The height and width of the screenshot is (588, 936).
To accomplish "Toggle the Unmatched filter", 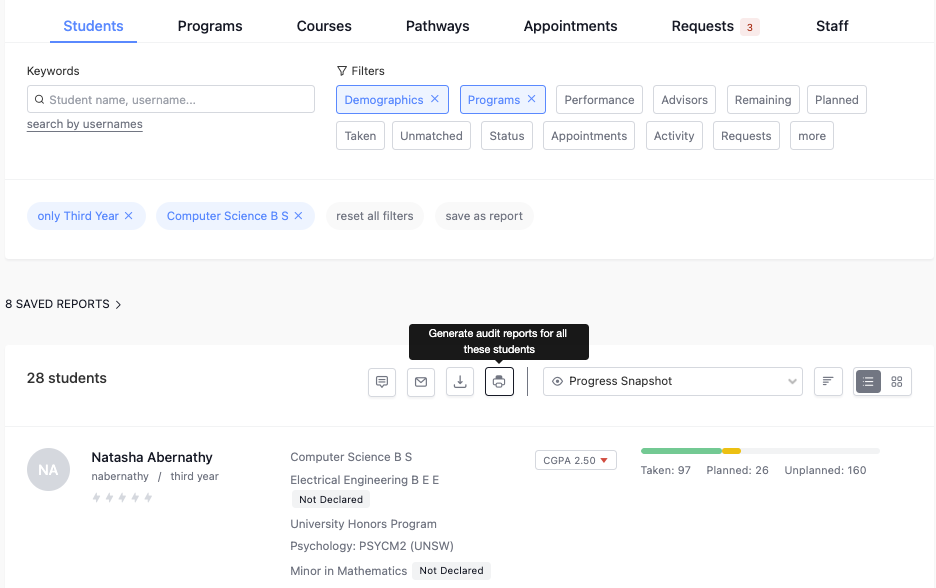I will (x=431, y=136).
